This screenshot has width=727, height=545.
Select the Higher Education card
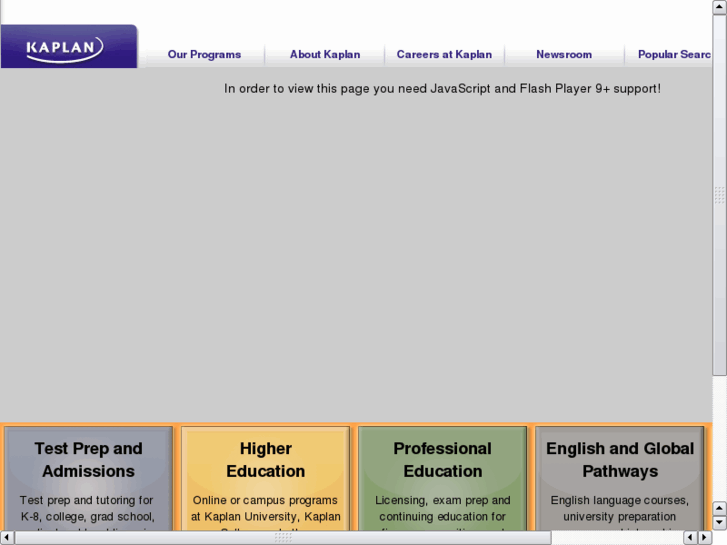pyautogui.click(x=266, y=479)
